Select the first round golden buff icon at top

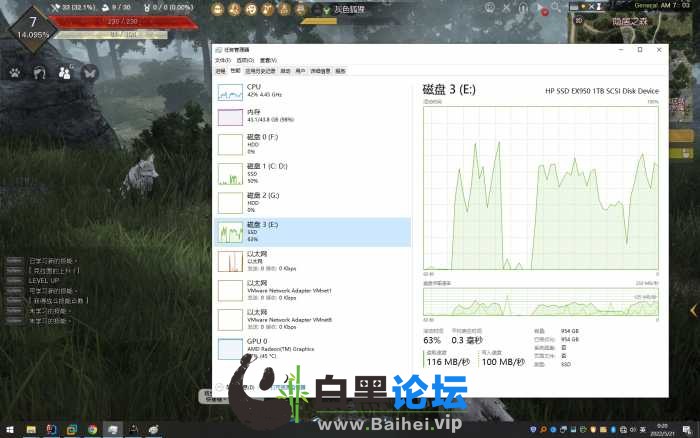coord(217,9)
